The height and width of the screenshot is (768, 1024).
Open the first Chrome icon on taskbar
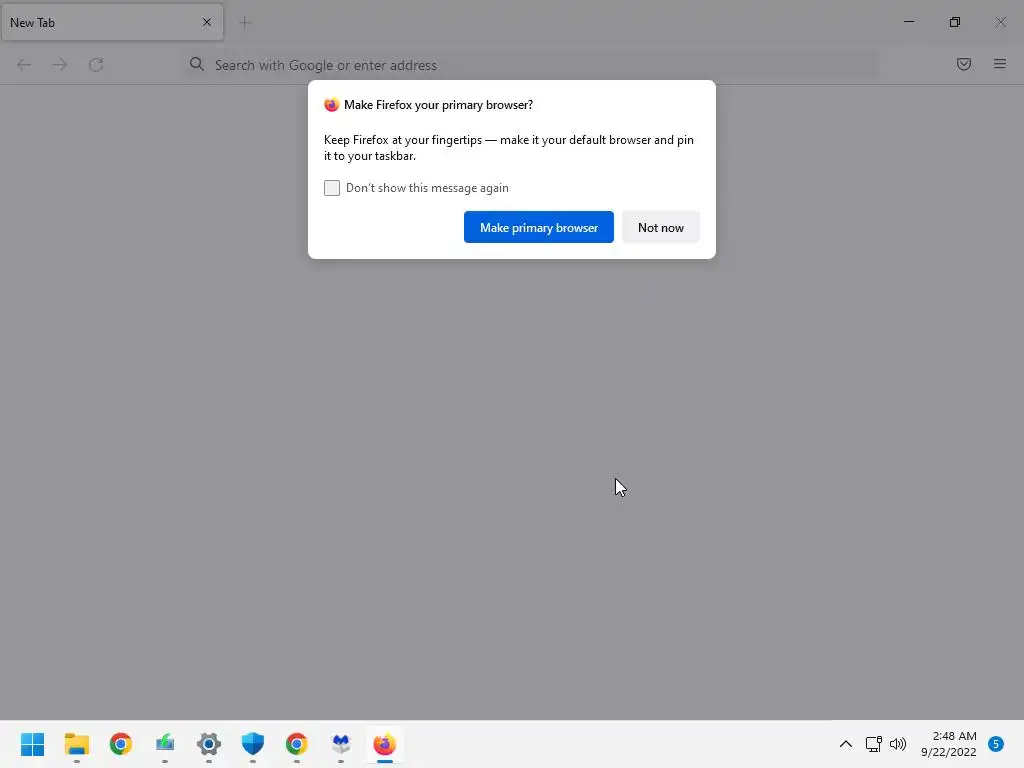pyautogui.click(x=120, y=744)
